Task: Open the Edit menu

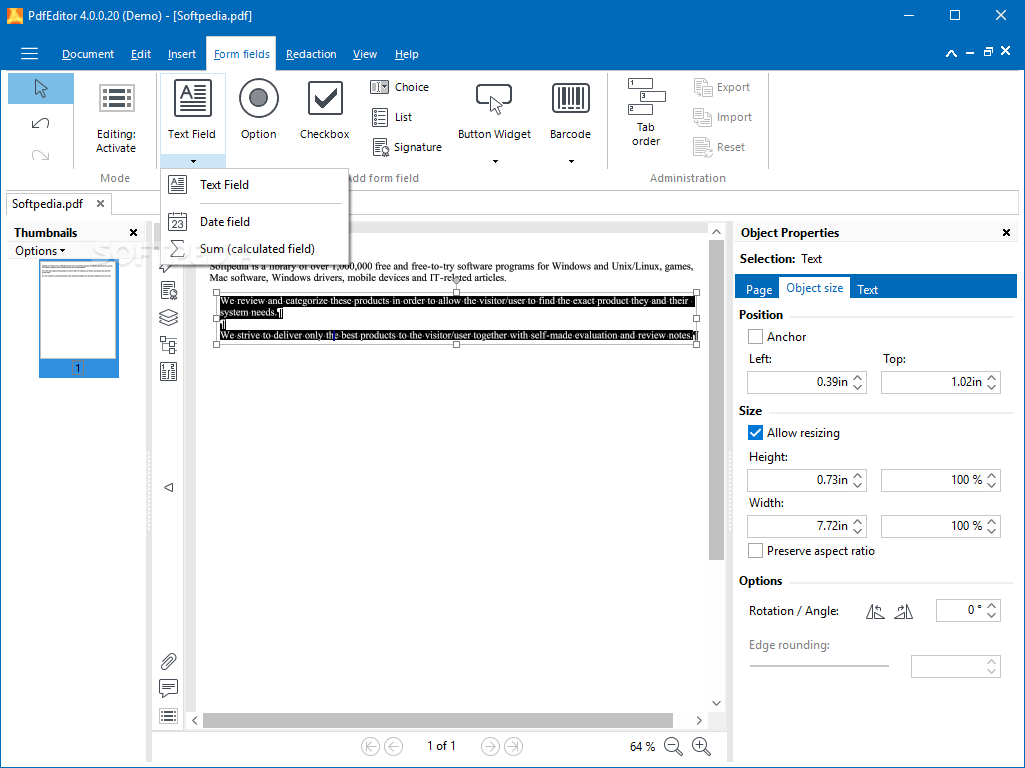Action: [x=141, y=54]
